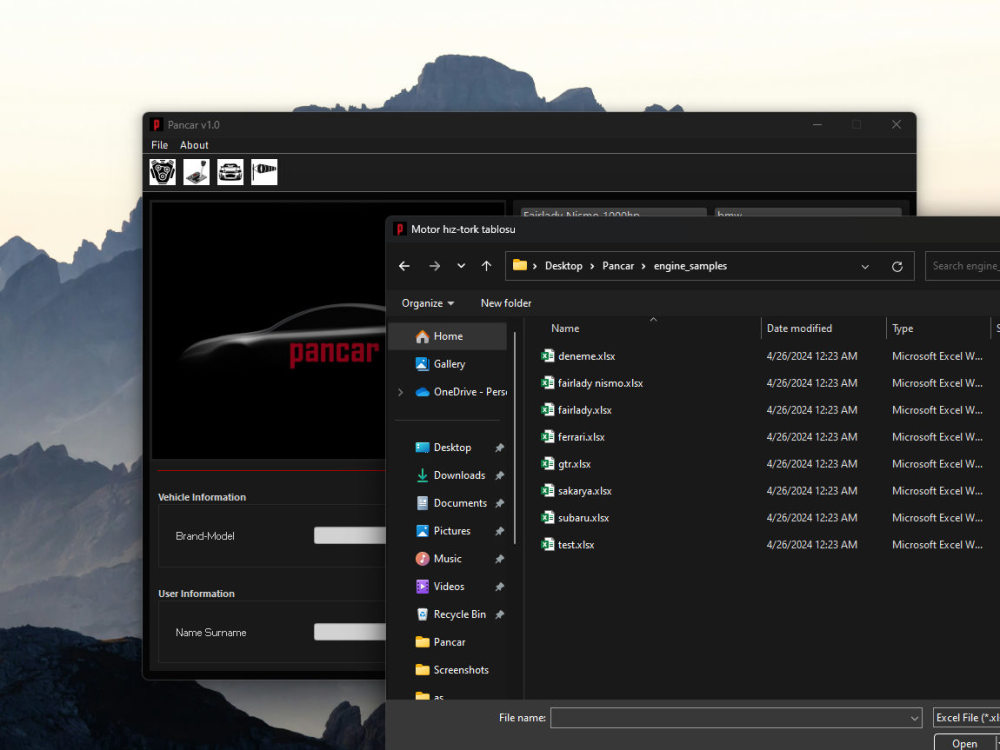Image resolution: width=1000 pixels, height=750 pixels.
Task: Focus the Search engine_samples box
Action: coord(962,266)
